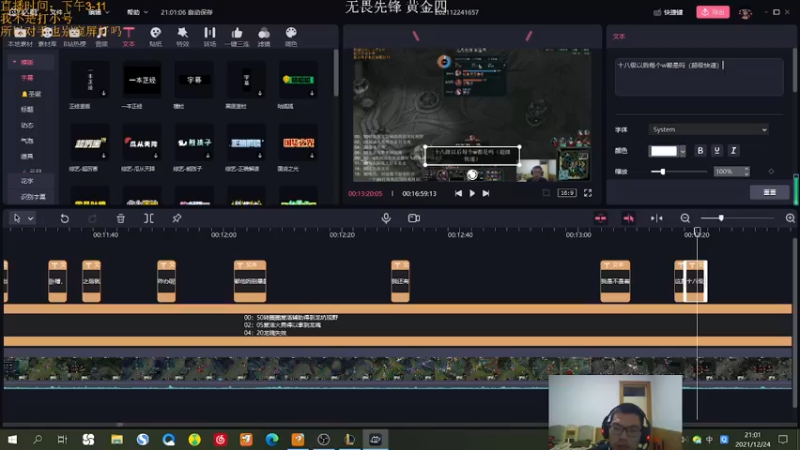Open the 本地素材 local media tab

(x=20, y=37)
